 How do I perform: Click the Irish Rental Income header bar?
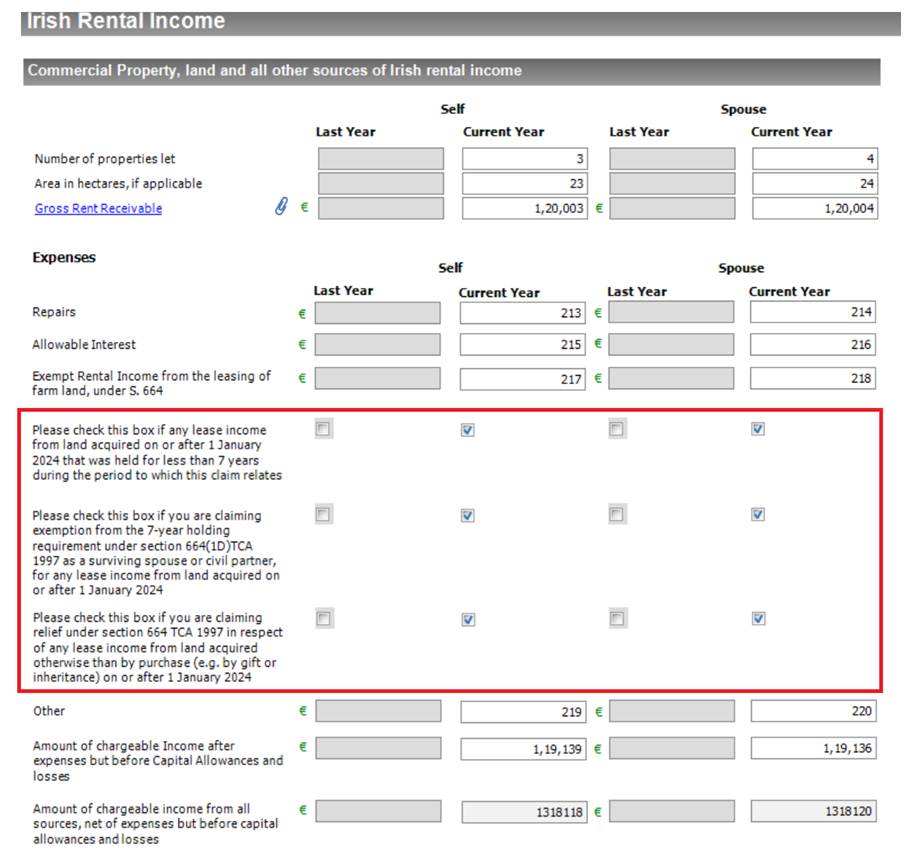(460, 23)
